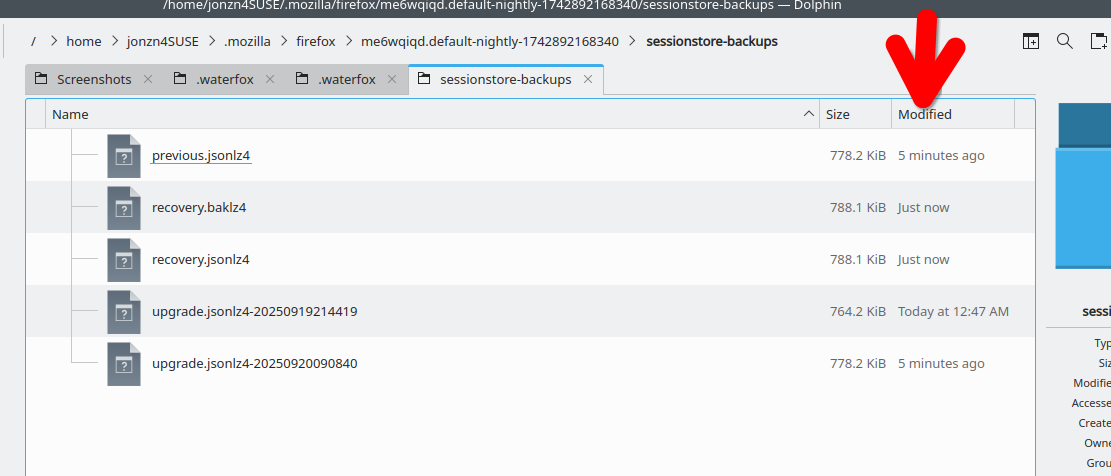Sort files by the Size column

838,115
